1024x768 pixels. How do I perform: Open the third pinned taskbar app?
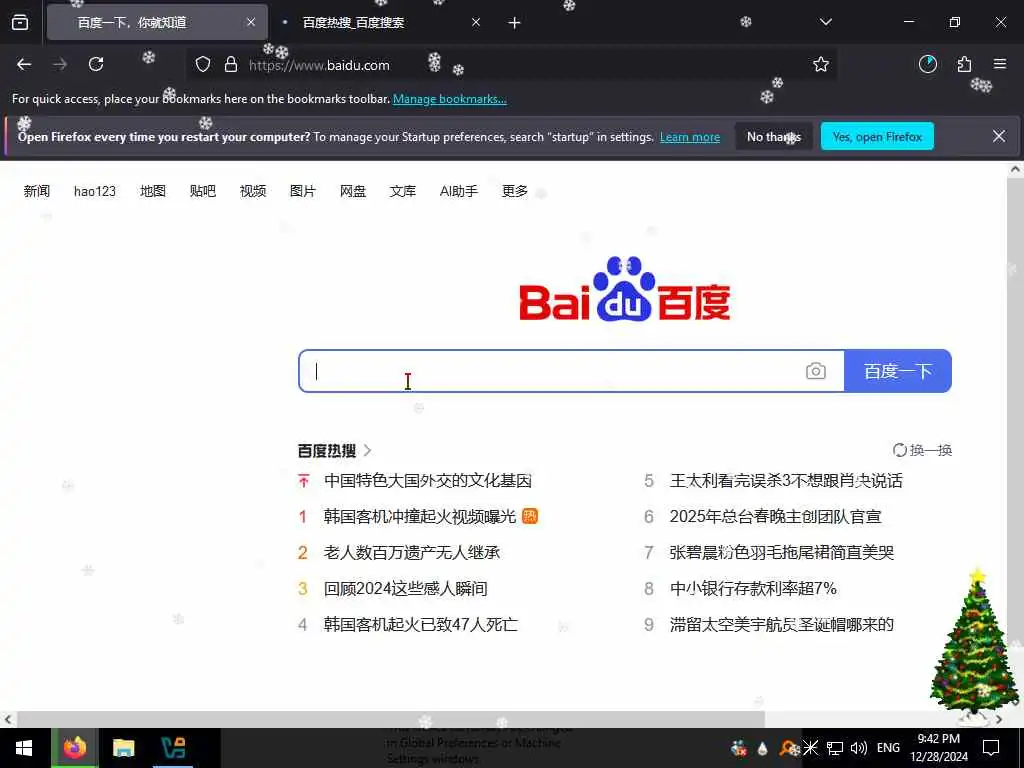(173, 748)
